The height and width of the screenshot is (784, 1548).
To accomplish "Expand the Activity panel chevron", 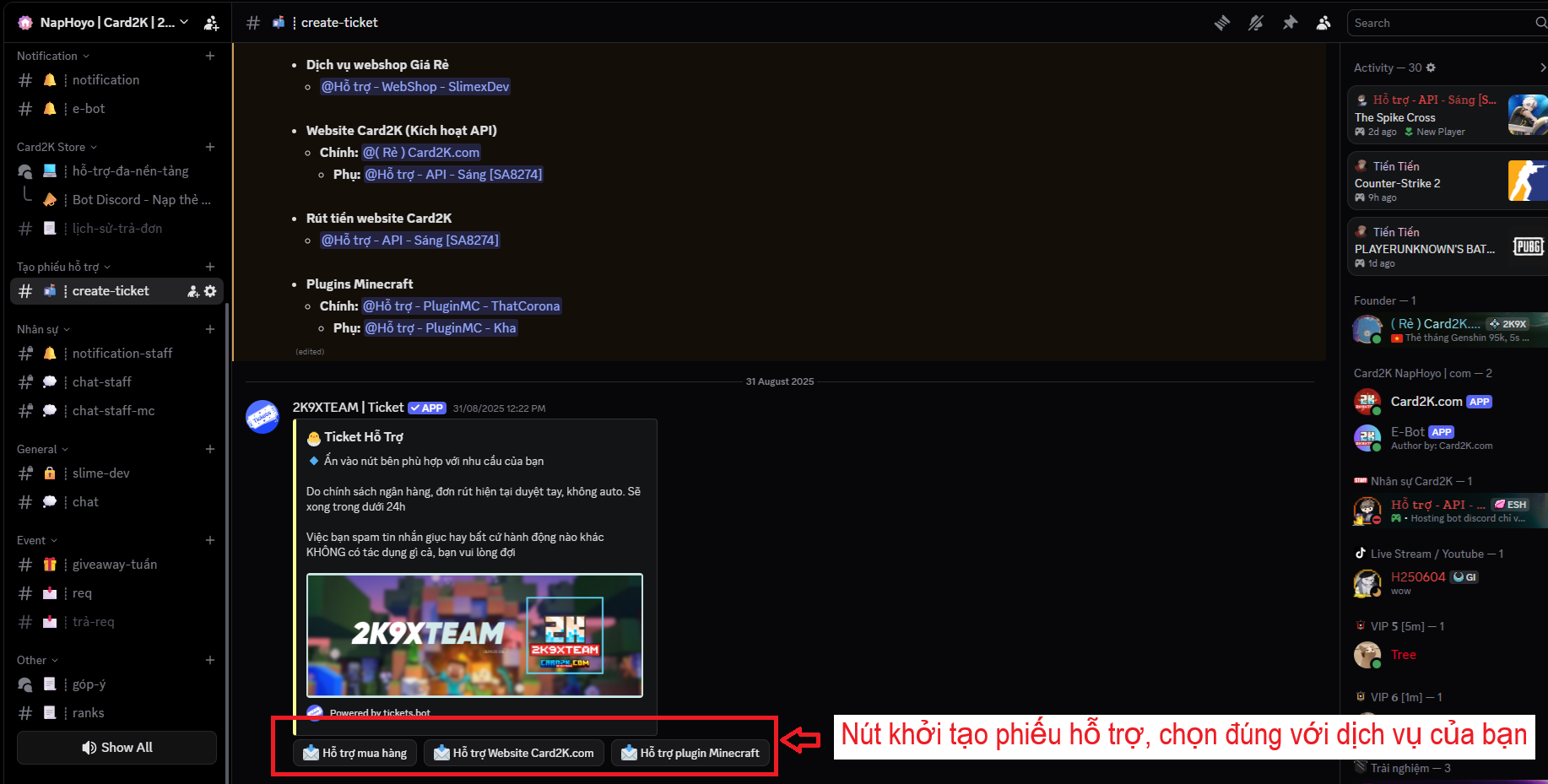I will click(x=1542, y=68).
